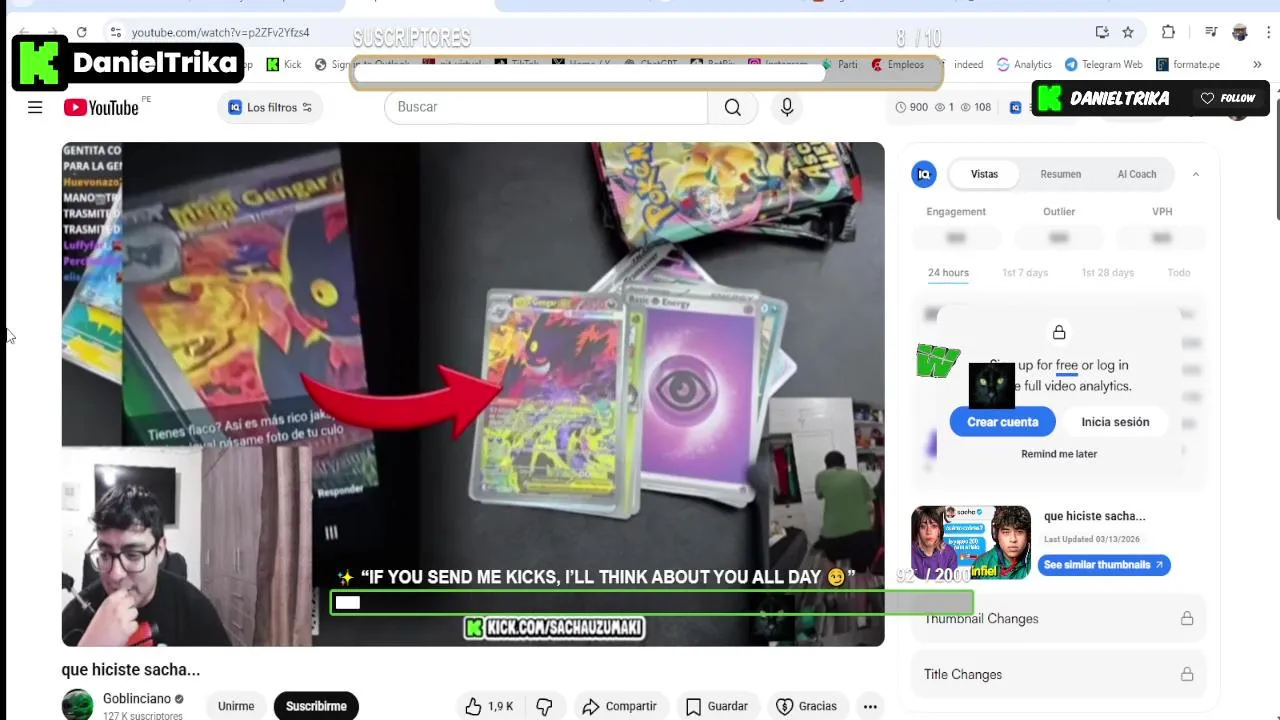The image size is (1280, 720).
Task: Collapse the vidIQ panel with the up chevron
Action: (x=1195, y=174)
